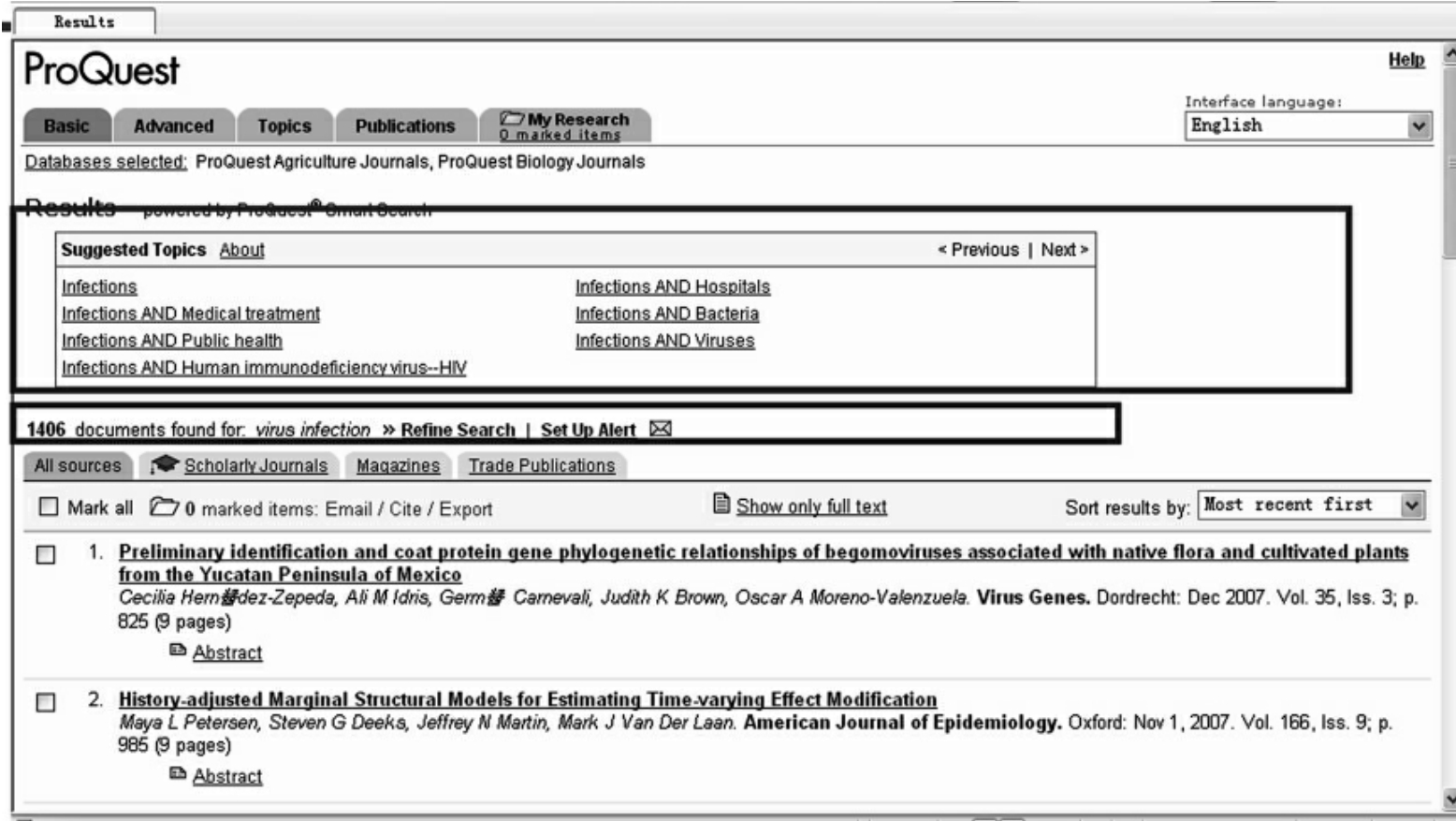Click the '1406' documents found count
This screenshot has height=821, width=1456.
coord(46,430)
